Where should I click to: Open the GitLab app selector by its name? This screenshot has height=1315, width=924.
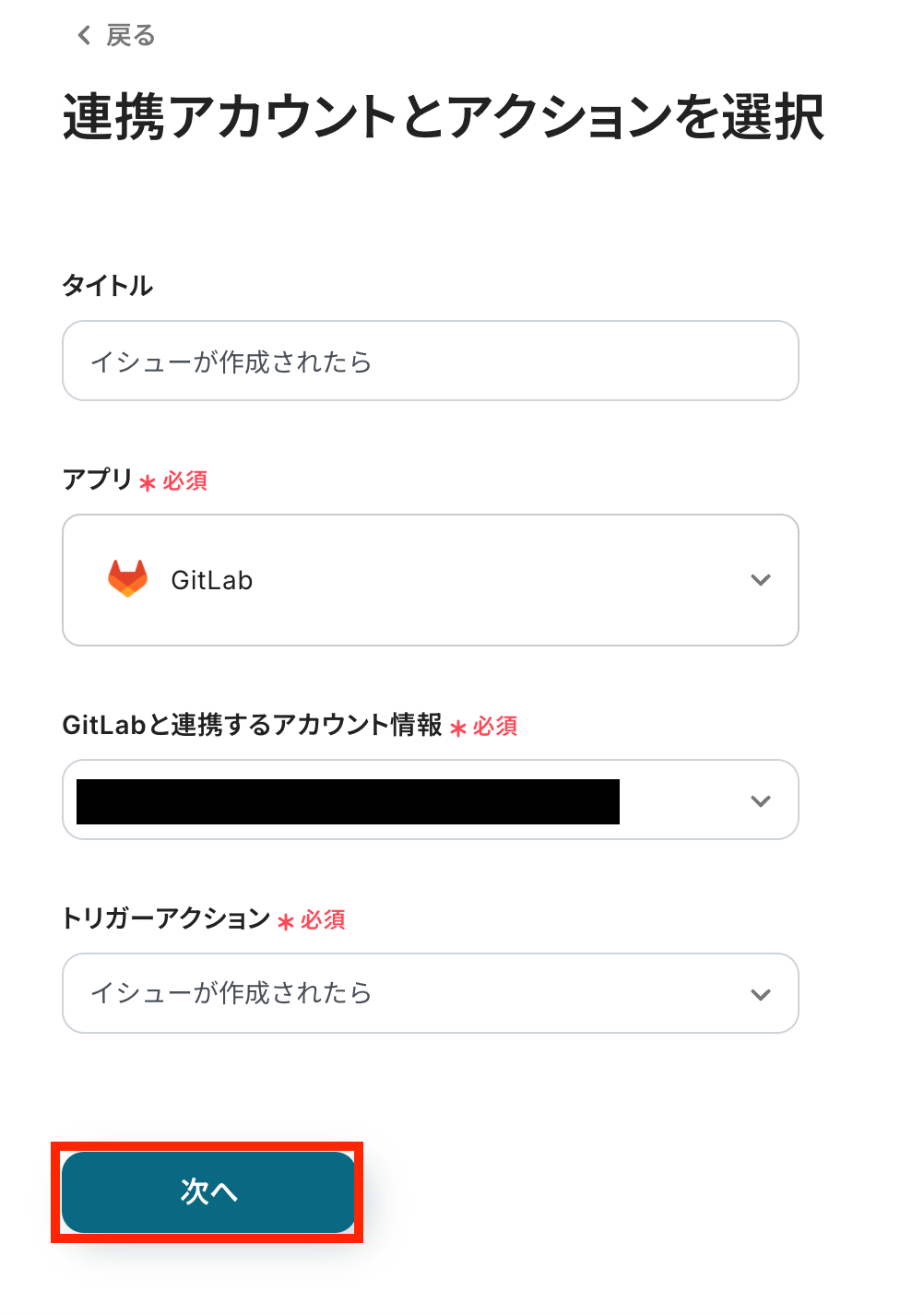click(x=212, y=580)
